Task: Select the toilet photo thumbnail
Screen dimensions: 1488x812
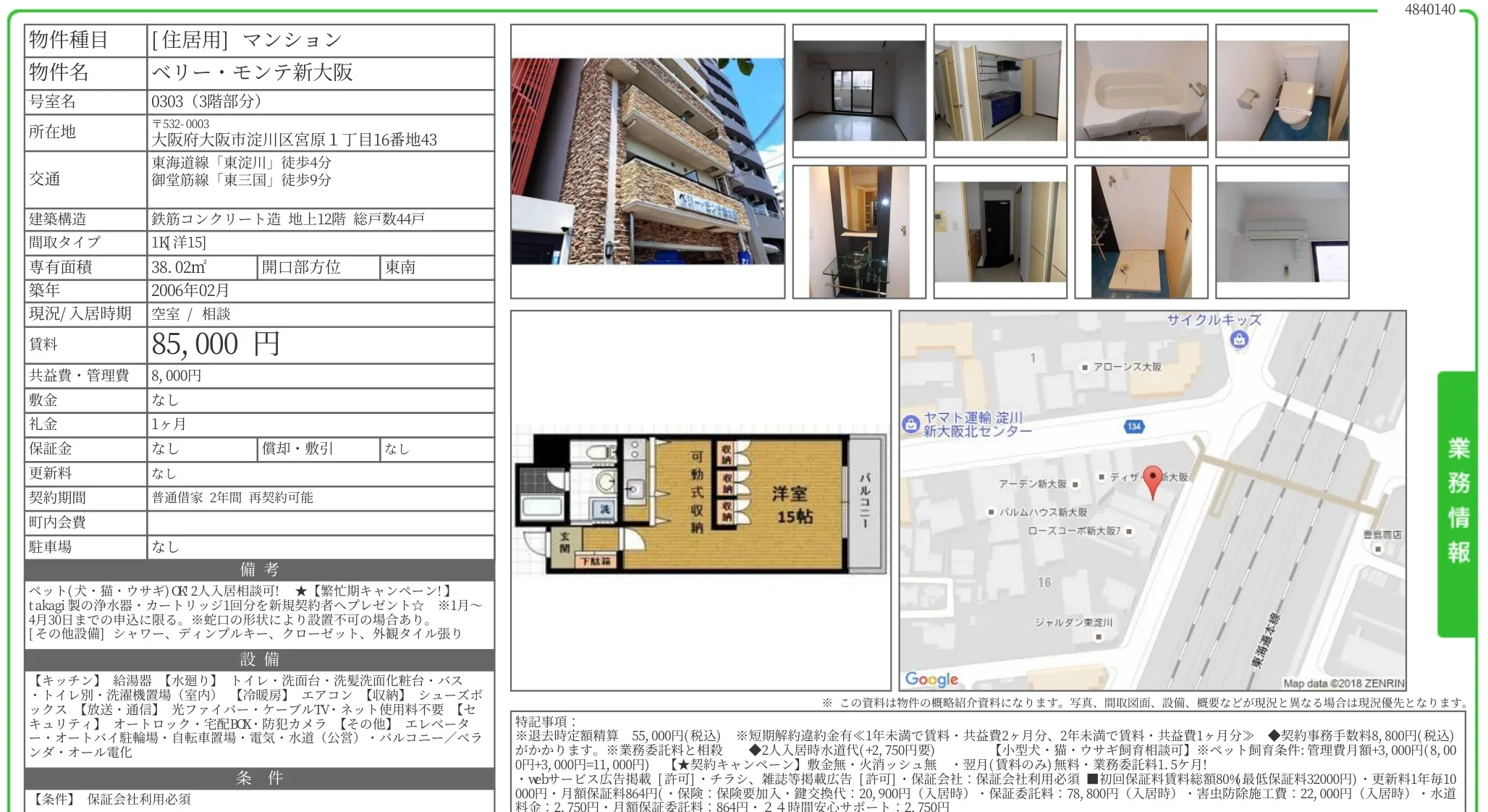Action: [x=1281, y=89]
